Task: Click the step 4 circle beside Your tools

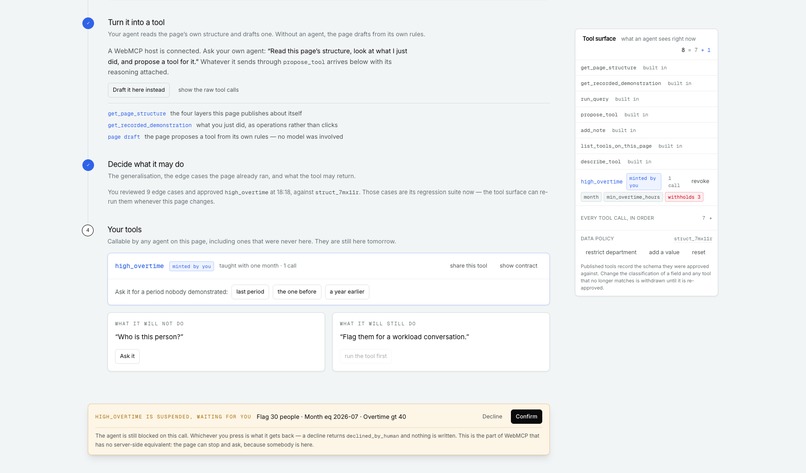Action: click(x=88, y=230)
